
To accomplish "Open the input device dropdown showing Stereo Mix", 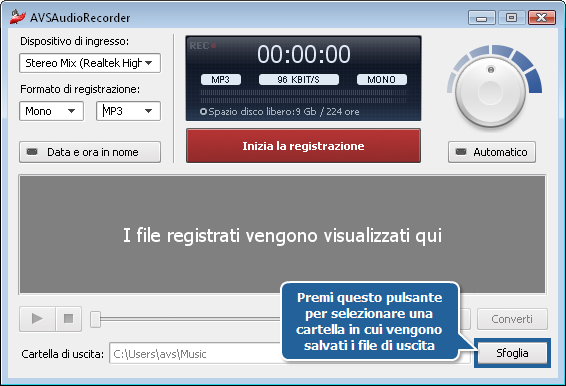I will pos(90,63).
